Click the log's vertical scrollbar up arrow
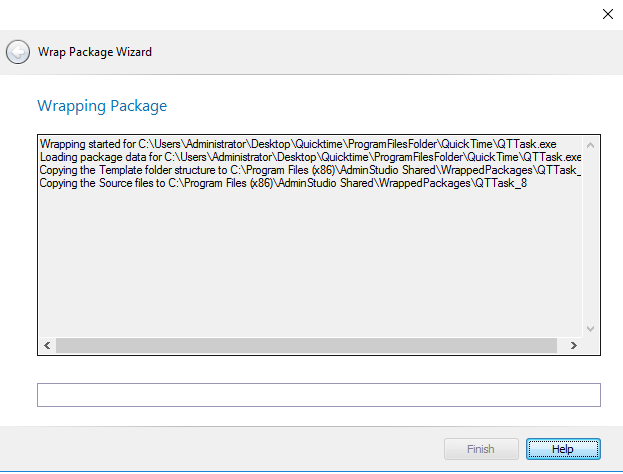Screen dimensions: 623x474 point(590,143)
